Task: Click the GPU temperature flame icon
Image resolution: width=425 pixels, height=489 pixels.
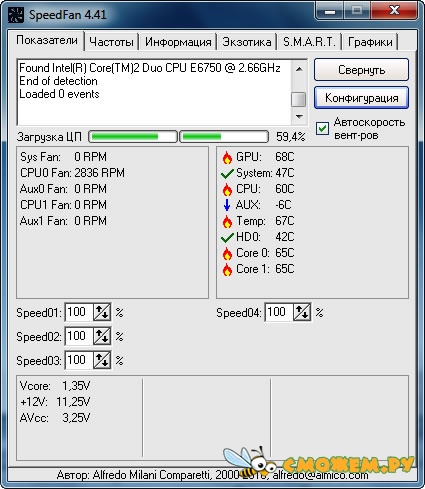Action: [x=227, y=157]
